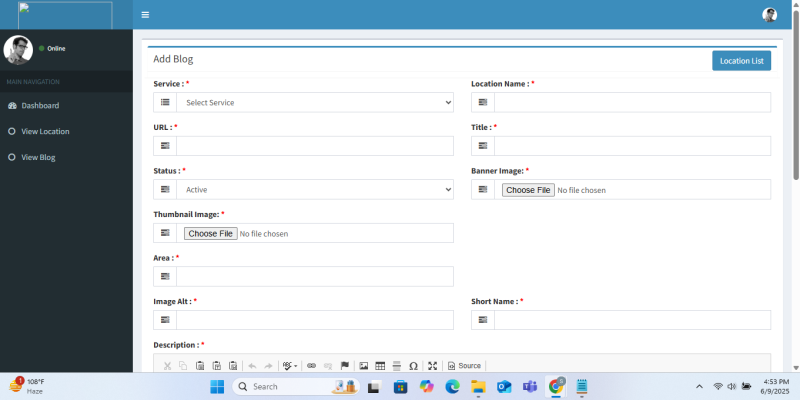This screenshot has height=400, width=800.
Task: Select Paste as plain text icon
Action: 216,366
